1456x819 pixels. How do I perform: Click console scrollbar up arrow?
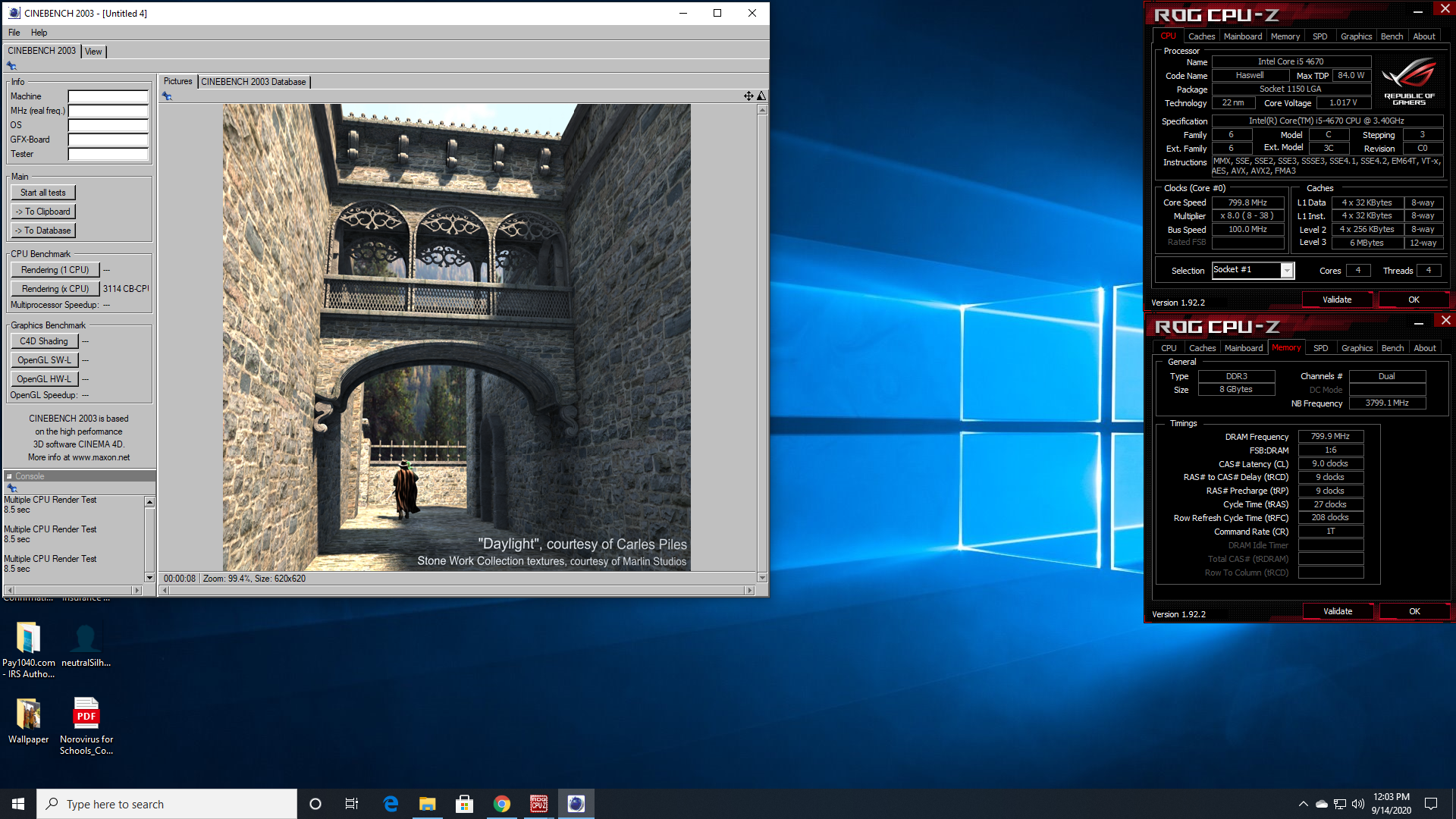coord(149,502)
